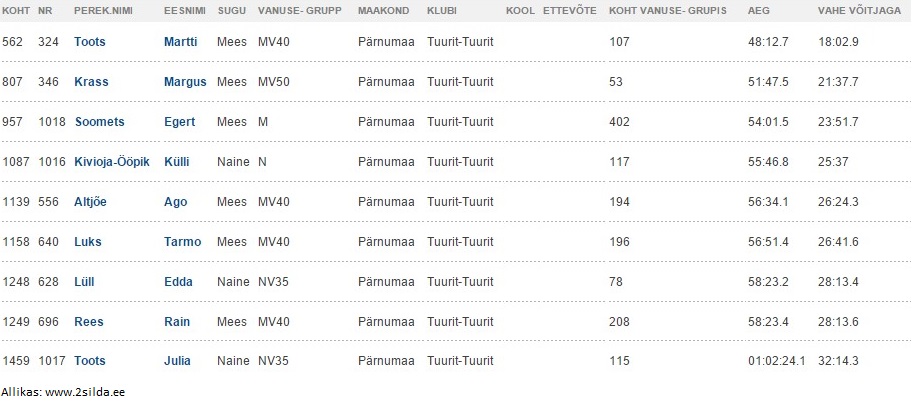The height and width of the screenshot is (402, 912).
Task: Click the Edda first name link
Action: [x=178, y=282]
